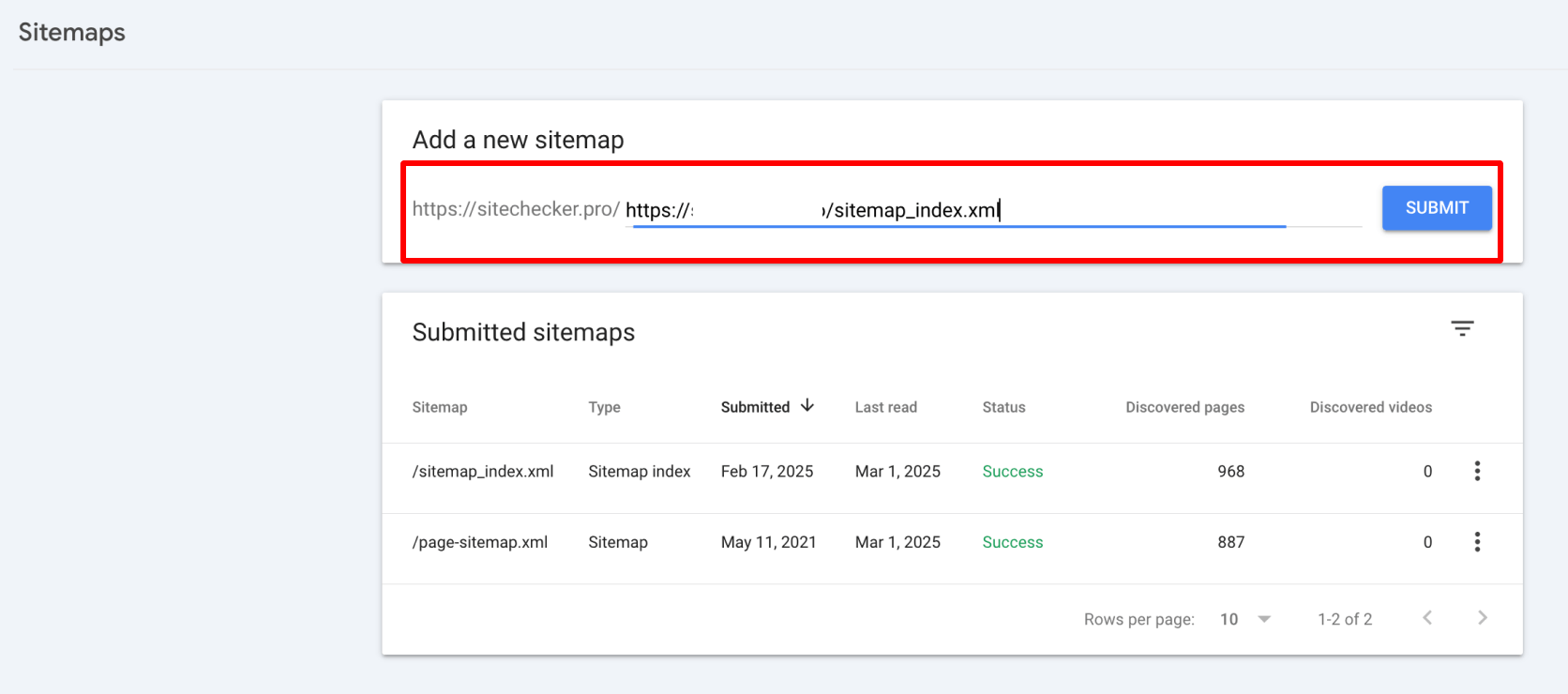Open filter icon in Submitted sitemaps

1462,328
